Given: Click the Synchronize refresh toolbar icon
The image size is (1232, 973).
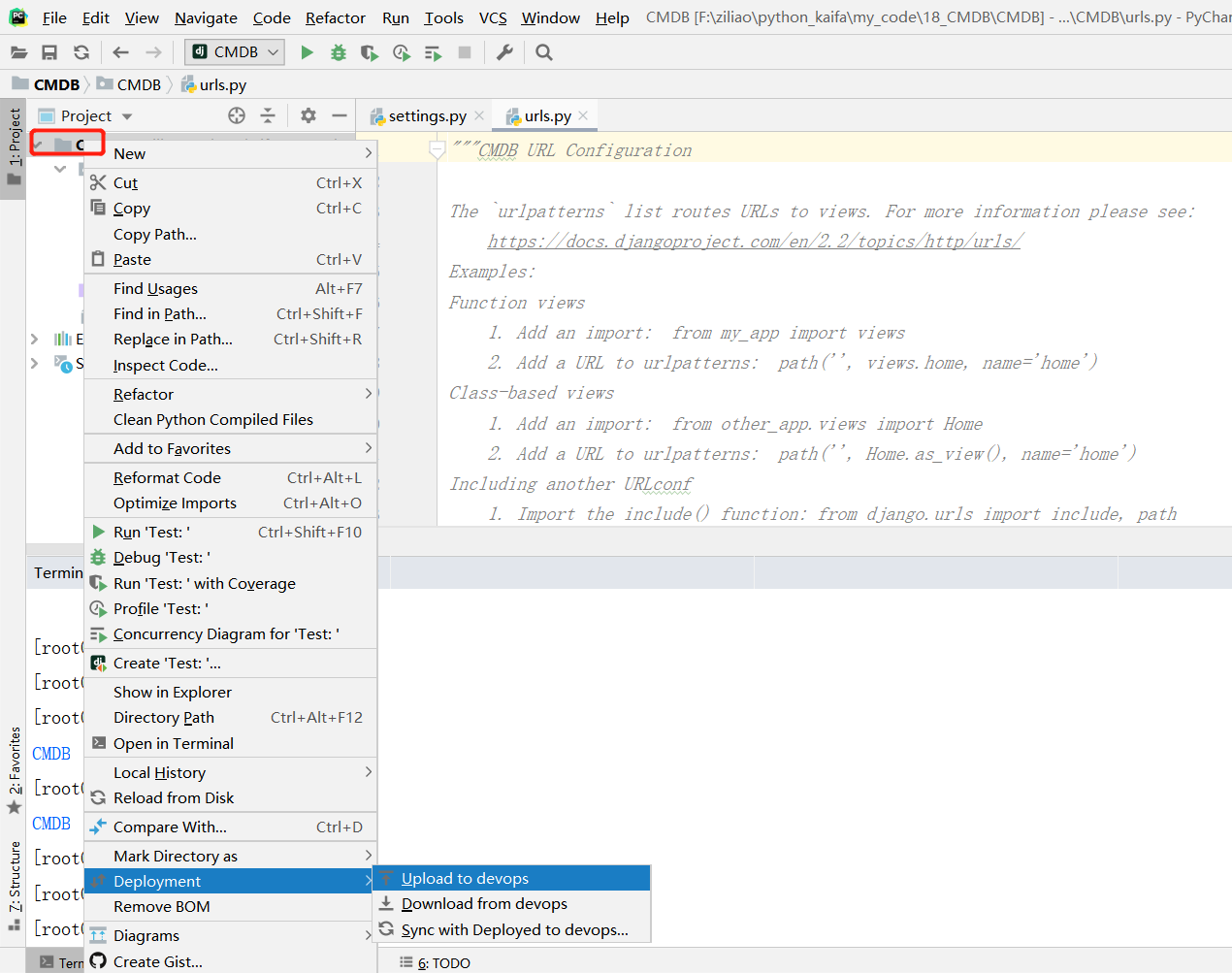Looking at the screenshot, I should [81, 52].
